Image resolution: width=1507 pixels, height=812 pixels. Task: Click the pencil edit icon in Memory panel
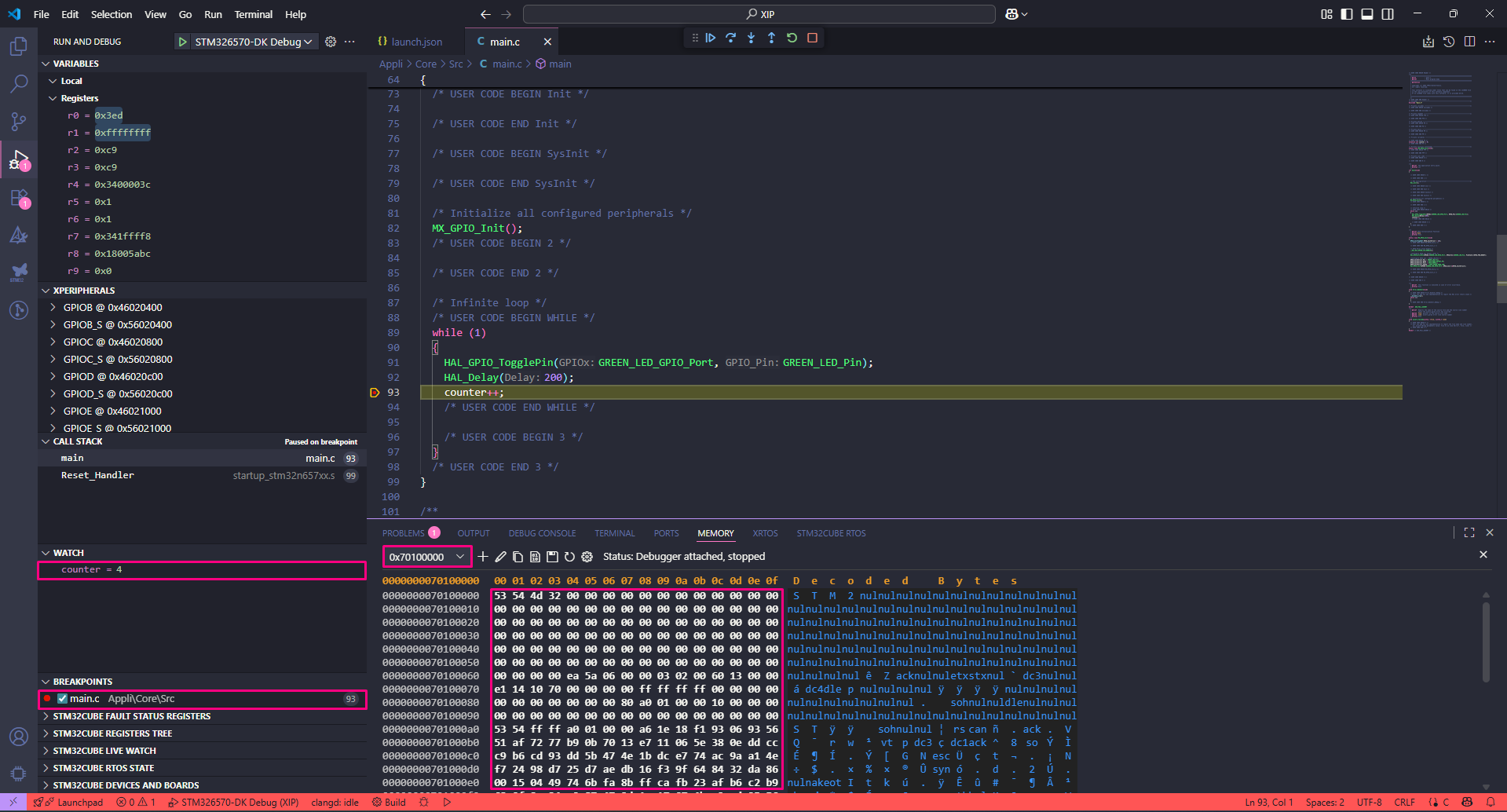click(x=500, y=557)
